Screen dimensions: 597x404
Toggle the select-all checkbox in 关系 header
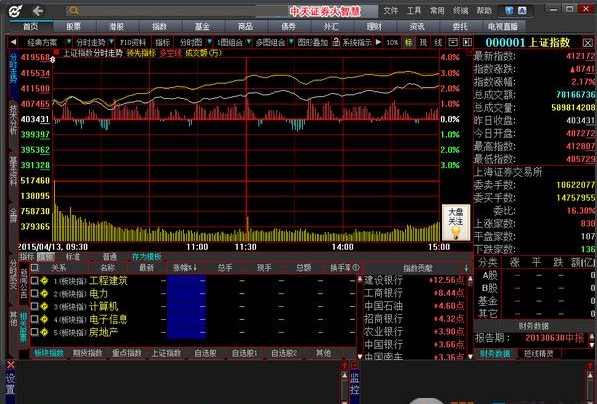(34, 268)
